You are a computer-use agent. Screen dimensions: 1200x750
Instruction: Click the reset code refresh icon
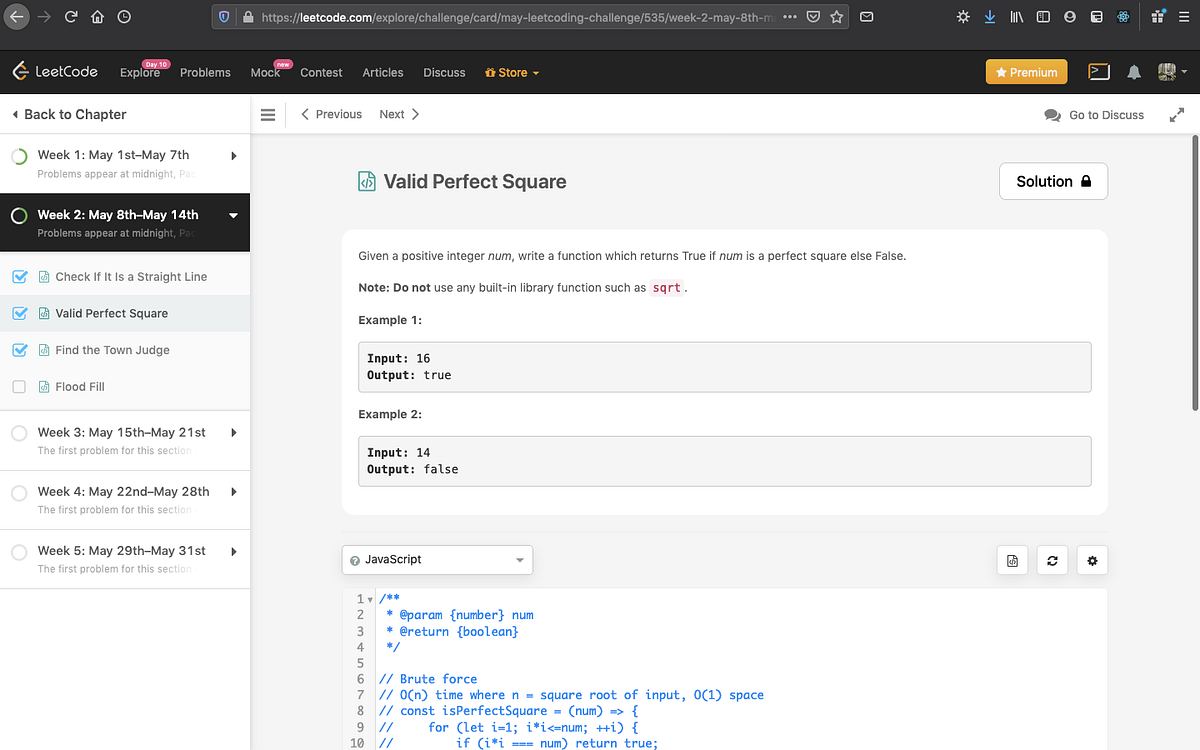(x=1052, y=561)
